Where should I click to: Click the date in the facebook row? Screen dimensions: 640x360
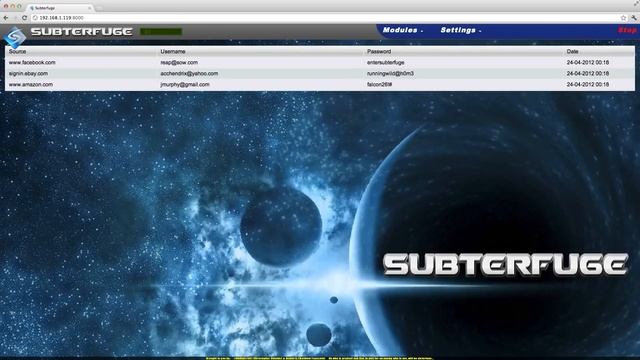588,62
